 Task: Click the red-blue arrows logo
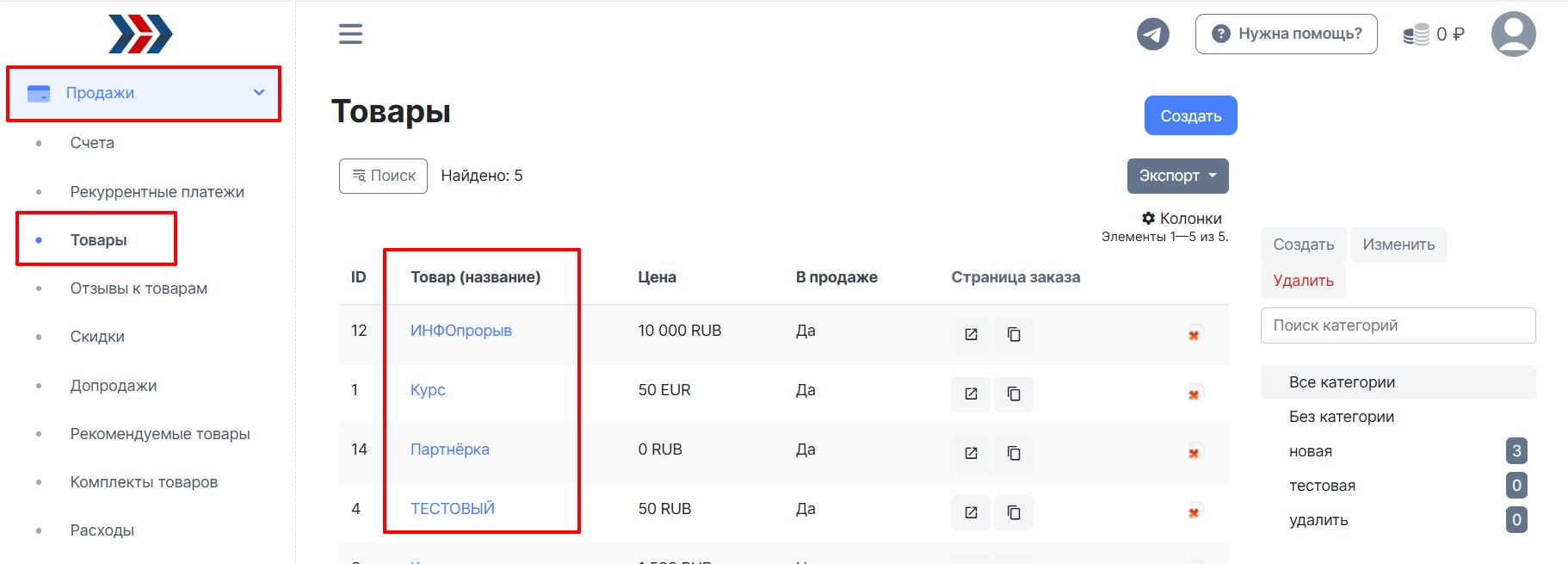coord(140,34)
